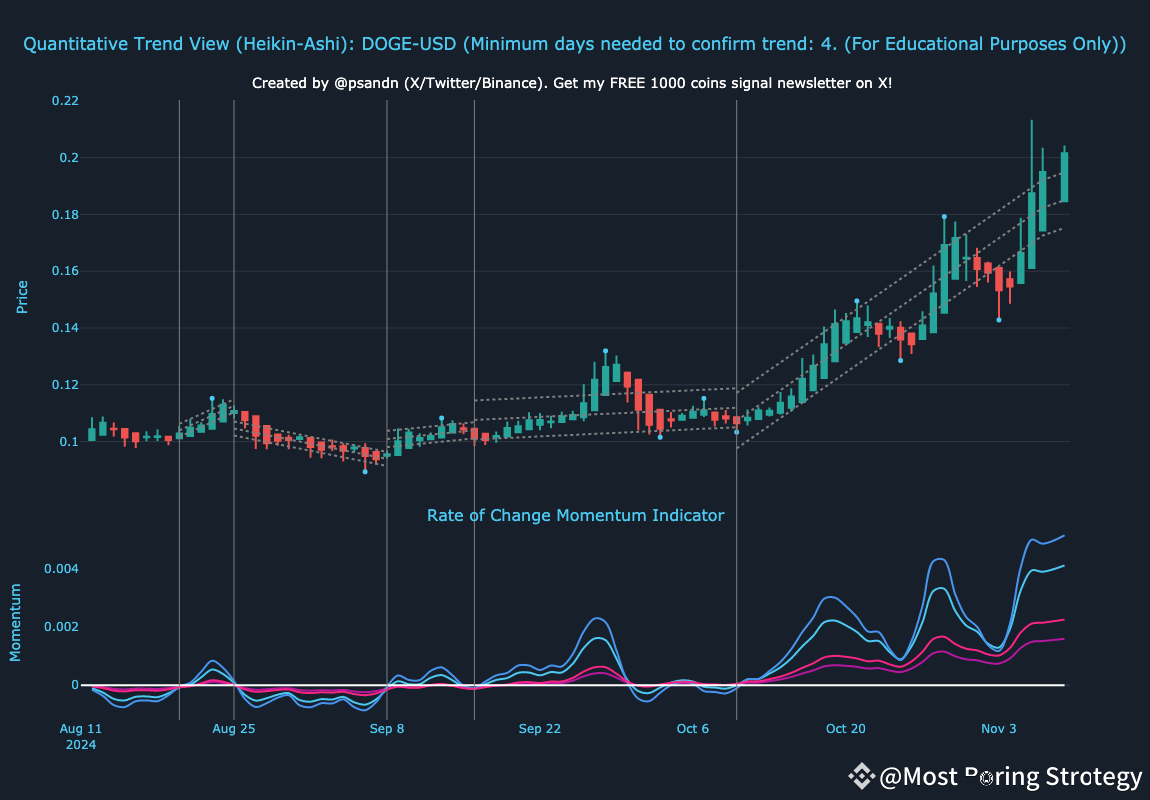Click the blue low marker dot near 0.128 in late October
1150x800 pixels.
(x=901, y=360)
